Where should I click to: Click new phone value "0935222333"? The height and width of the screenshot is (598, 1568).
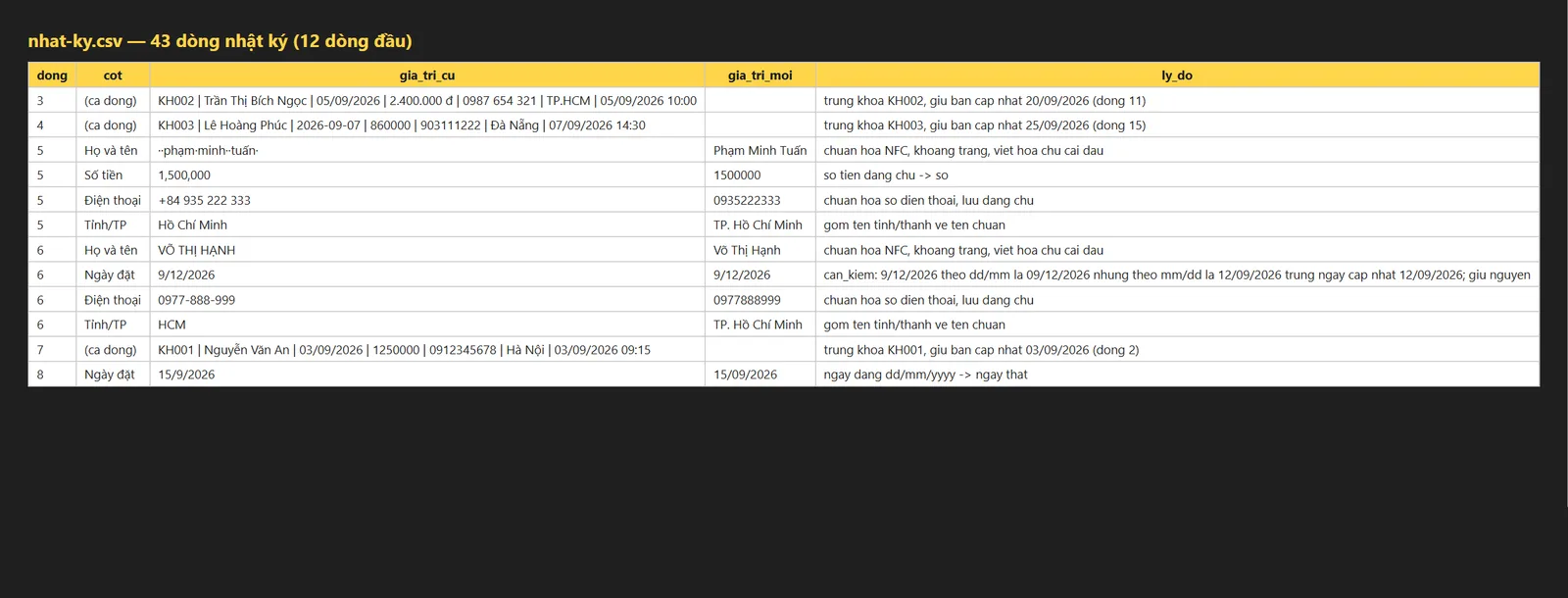747,201
